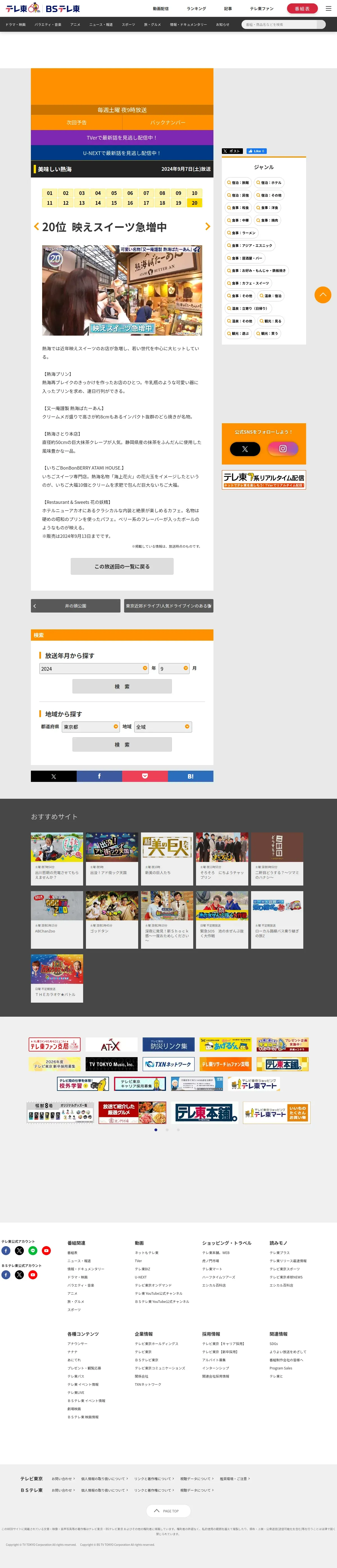Click the Facebook Like button
Screen dimensions: 337x1568
click(256, 151)
